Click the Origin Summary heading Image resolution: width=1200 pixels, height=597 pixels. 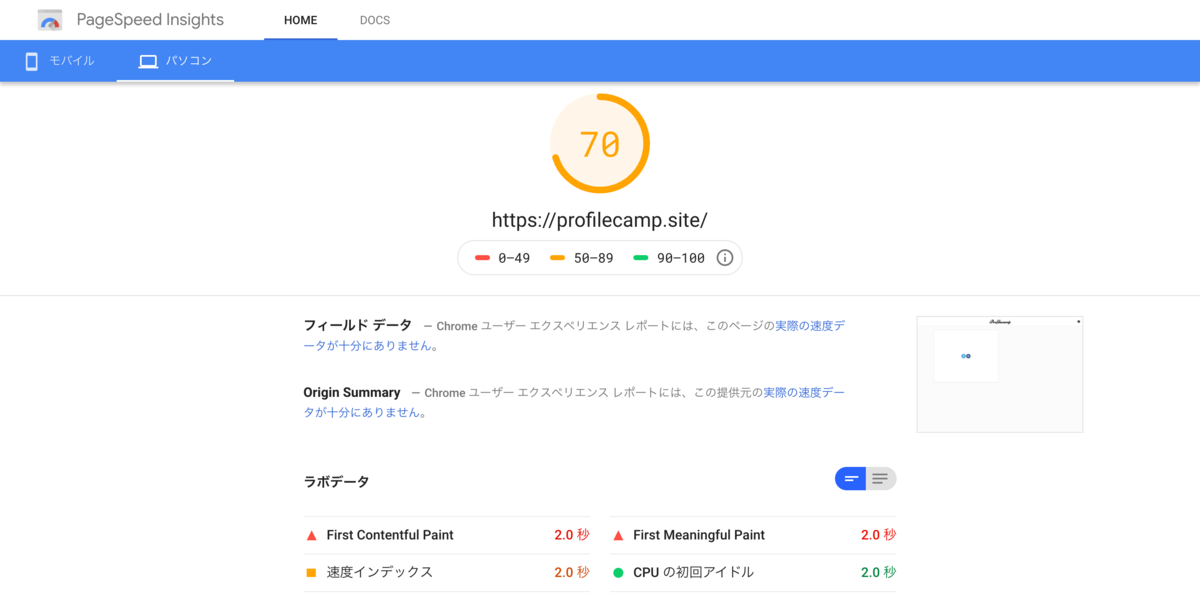pyautogui.click(x=352, y=393)
